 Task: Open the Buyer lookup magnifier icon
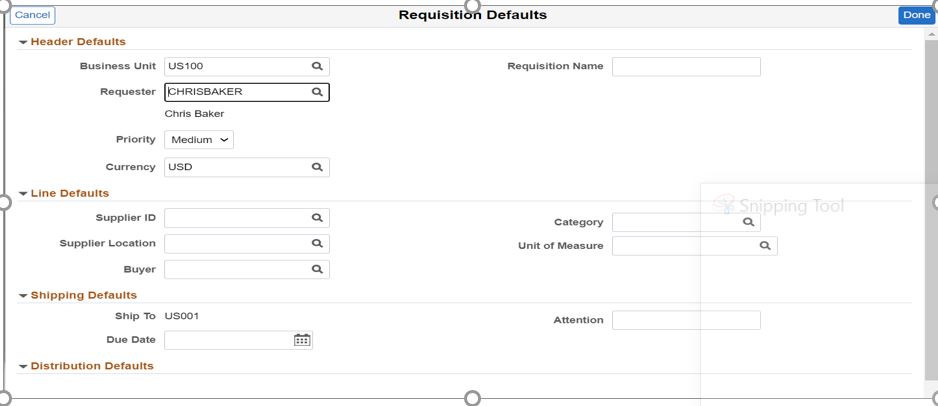pyautogui.click(x=316, y=269)
